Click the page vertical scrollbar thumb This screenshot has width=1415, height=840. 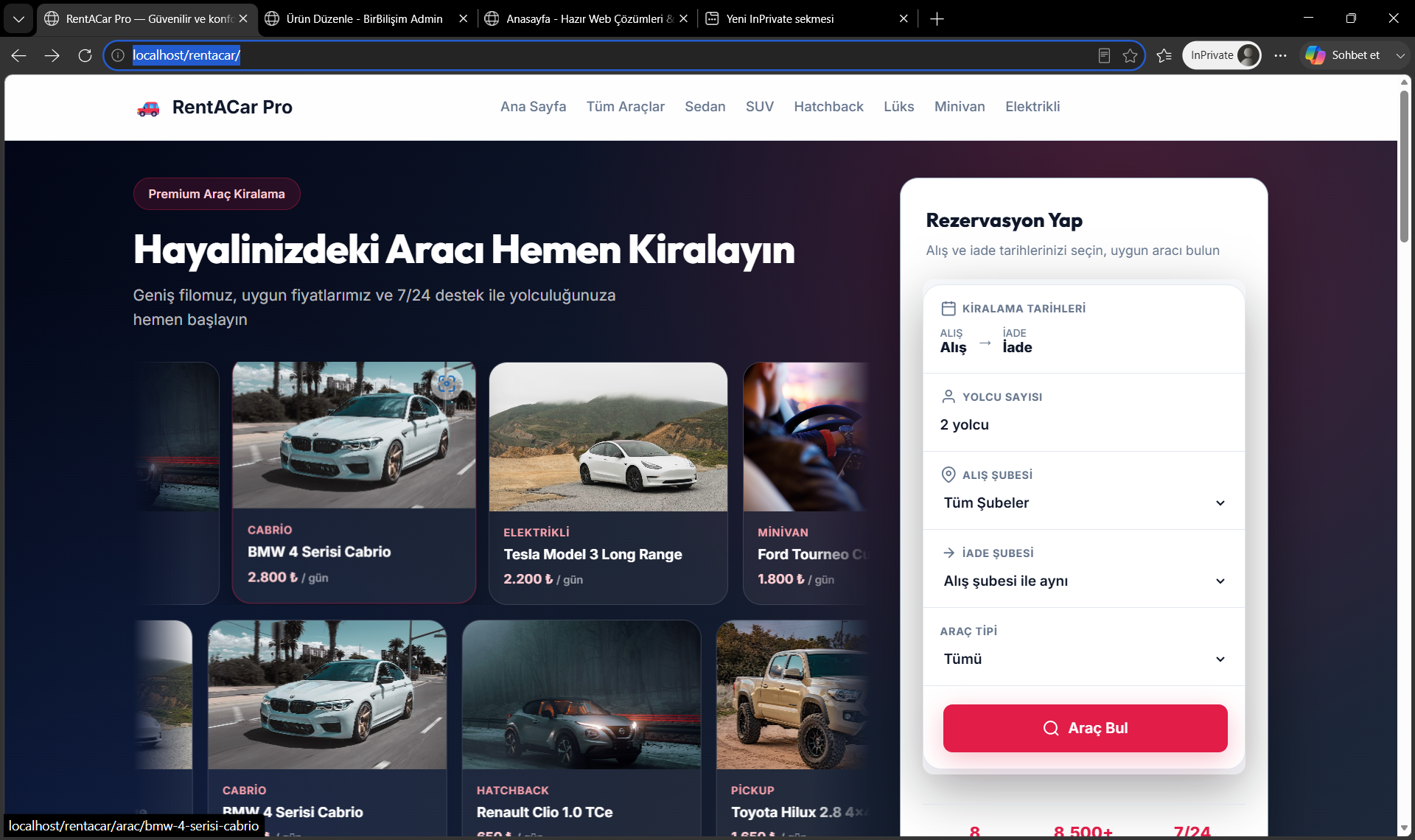click(1404, 166)
